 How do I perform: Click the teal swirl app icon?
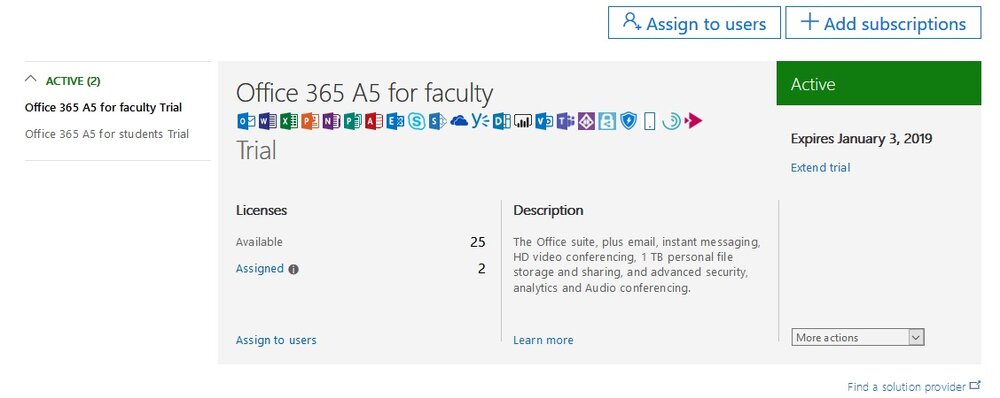click(672, 121)
